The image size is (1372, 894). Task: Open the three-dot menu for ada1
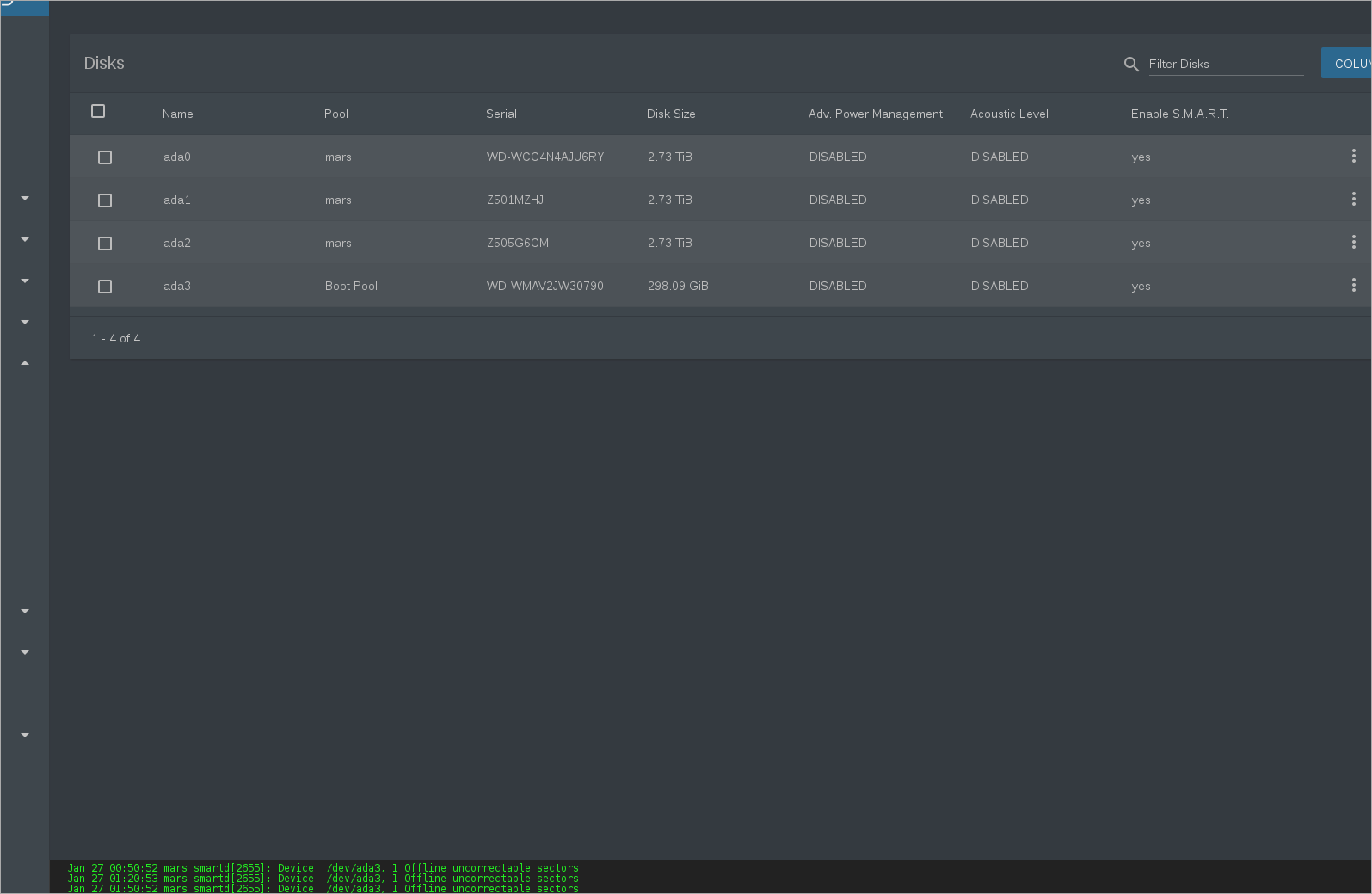[1353, 199]
